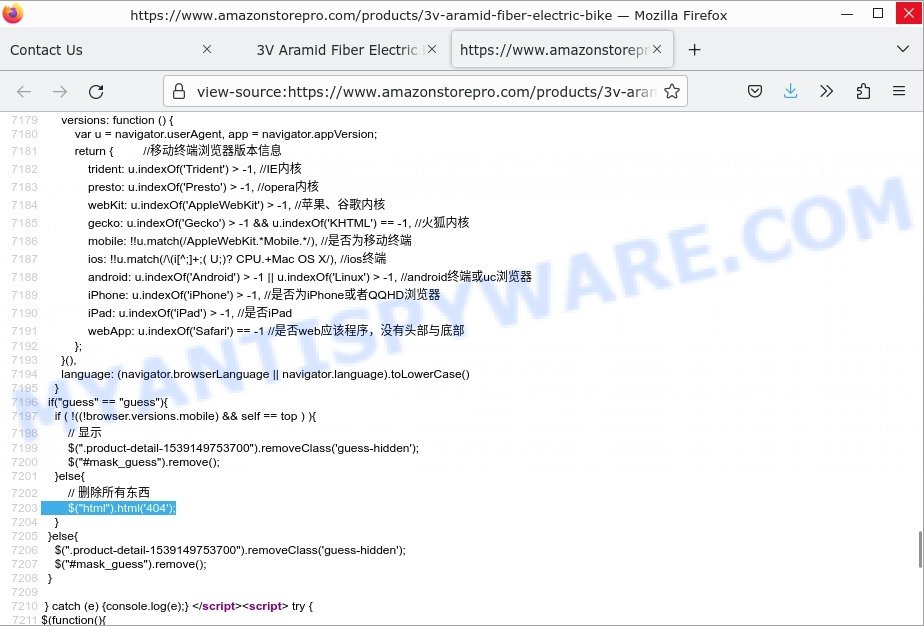924x626 pixels.
Task: Click the '// 显示' comment line
Action: click(85, 433)
